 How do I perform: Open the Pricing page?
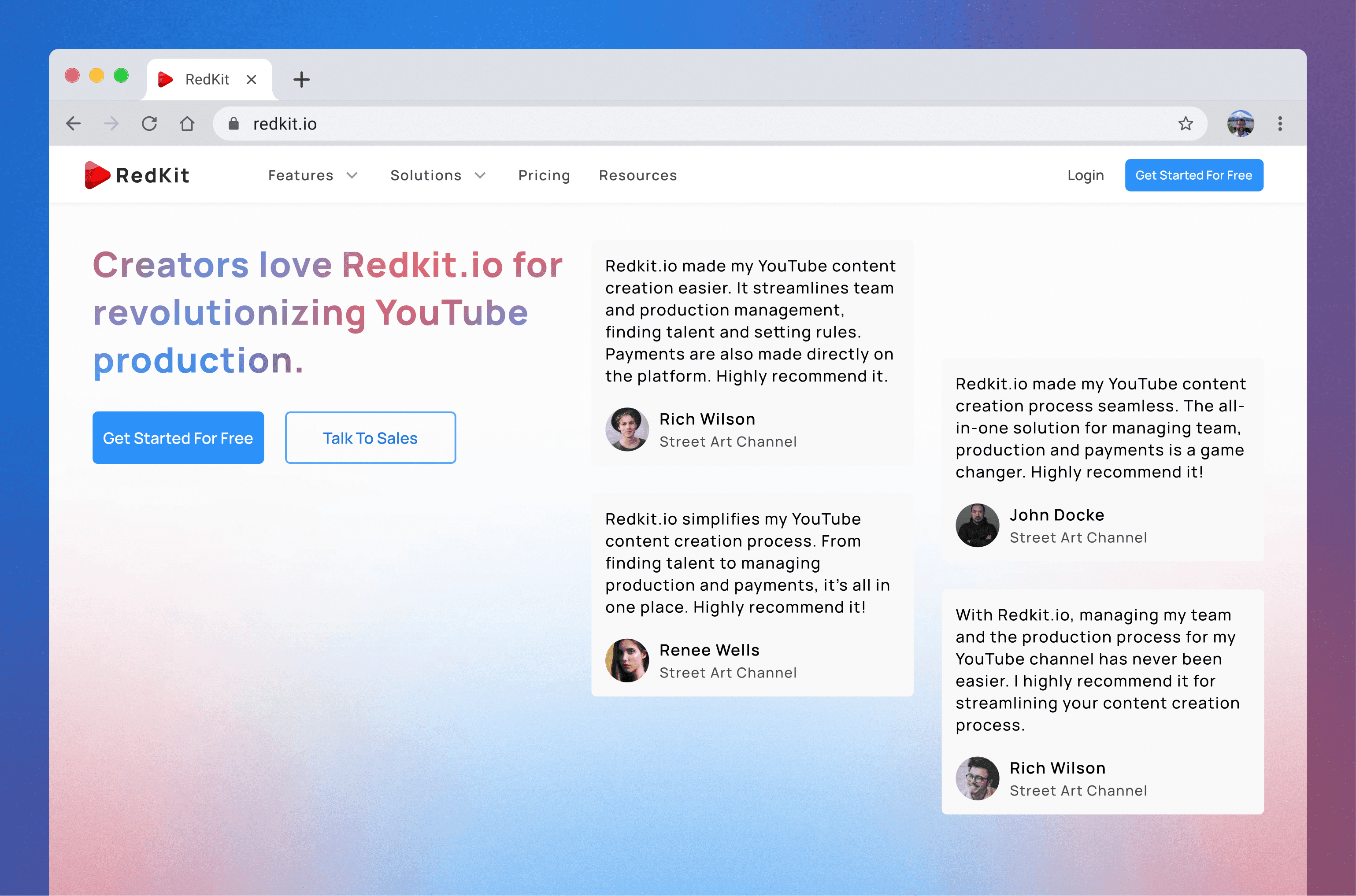[x=544, y=175]
